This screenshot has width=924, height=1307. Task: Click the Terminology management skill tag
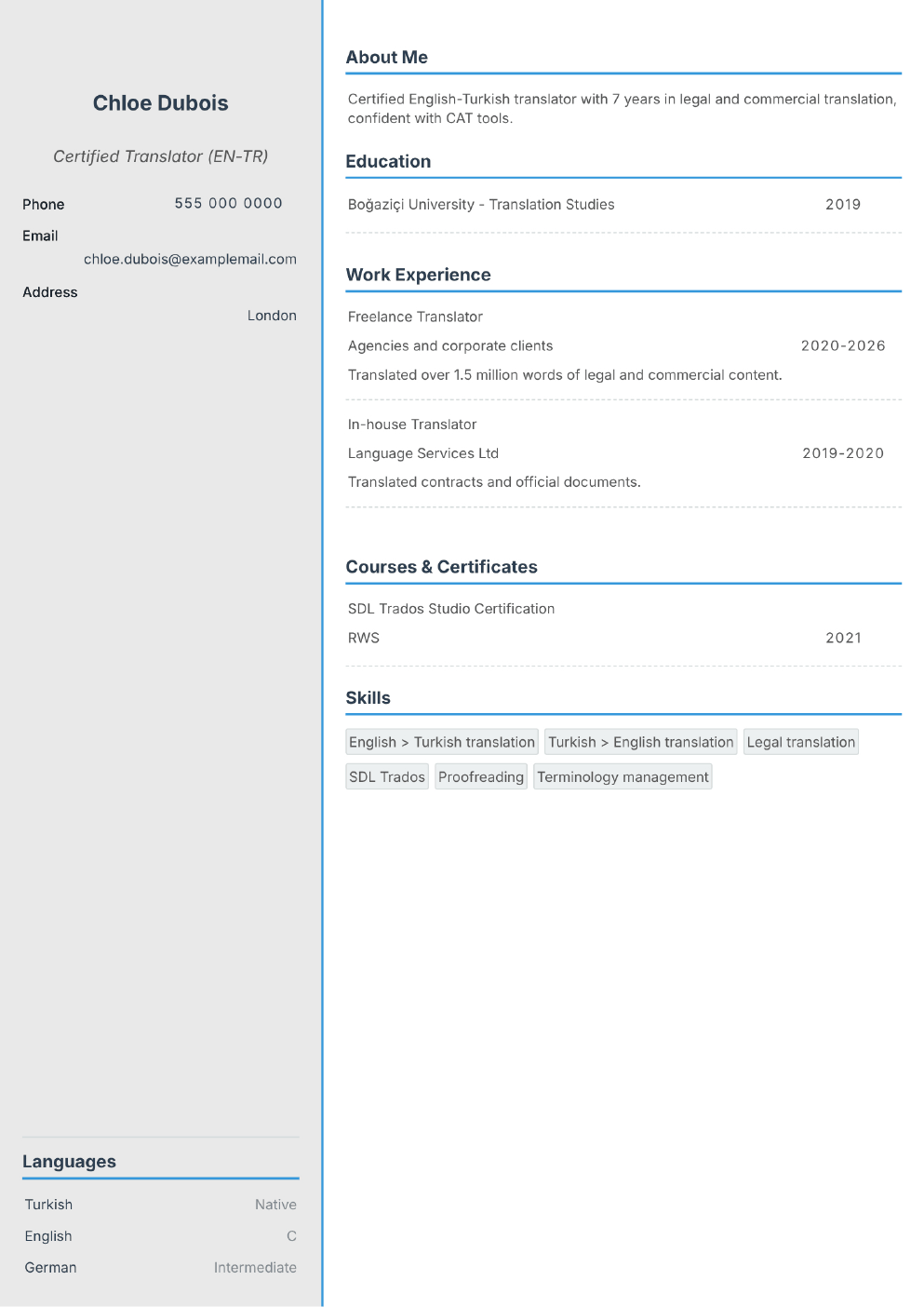click(623, 776)
